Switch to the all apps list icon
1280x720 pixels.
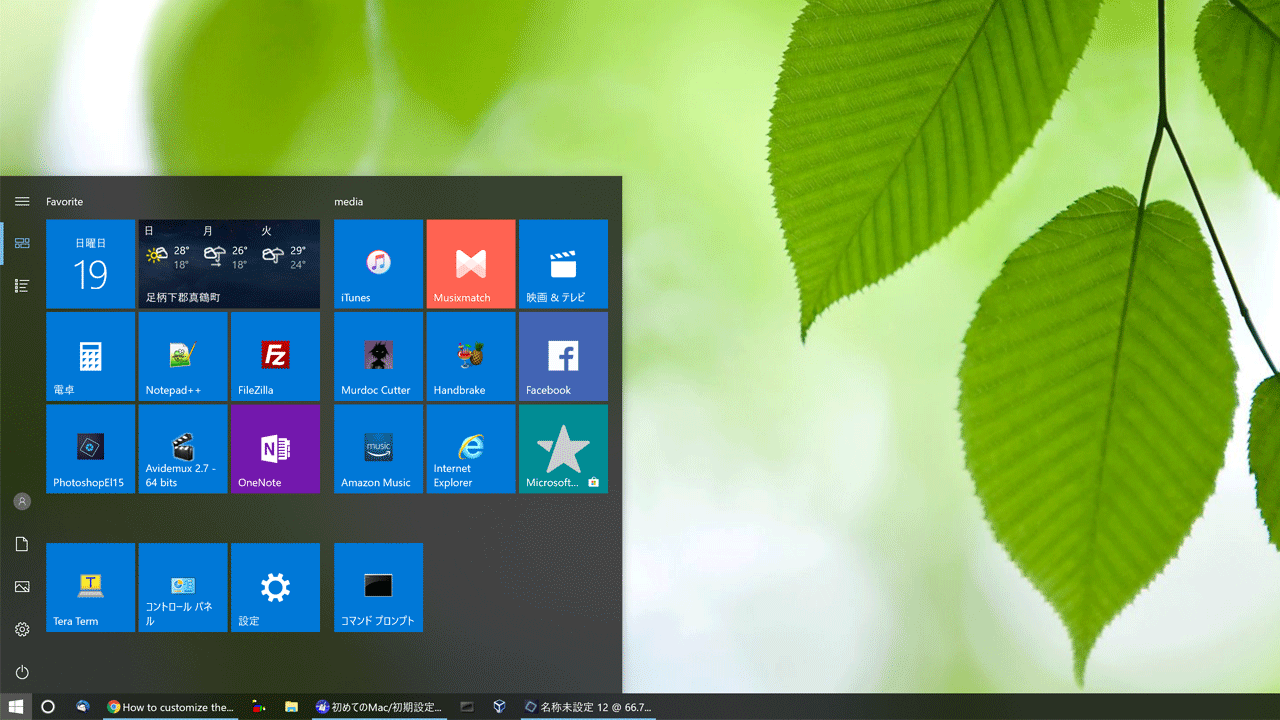[x=22, y=286]
